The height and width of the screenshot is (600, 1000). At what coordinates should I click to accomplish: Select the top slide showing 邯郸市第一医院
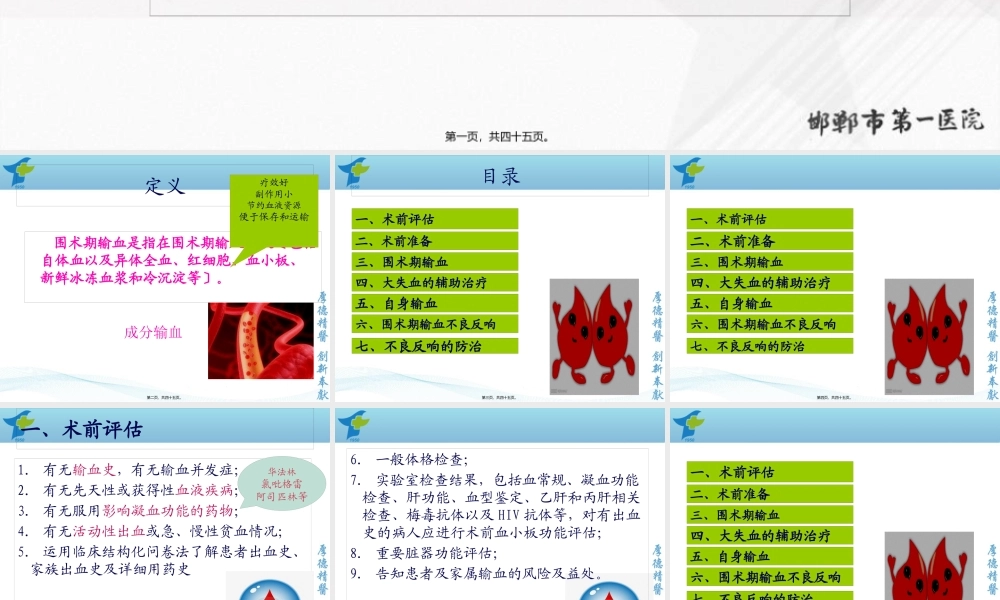tap(500, 70)
